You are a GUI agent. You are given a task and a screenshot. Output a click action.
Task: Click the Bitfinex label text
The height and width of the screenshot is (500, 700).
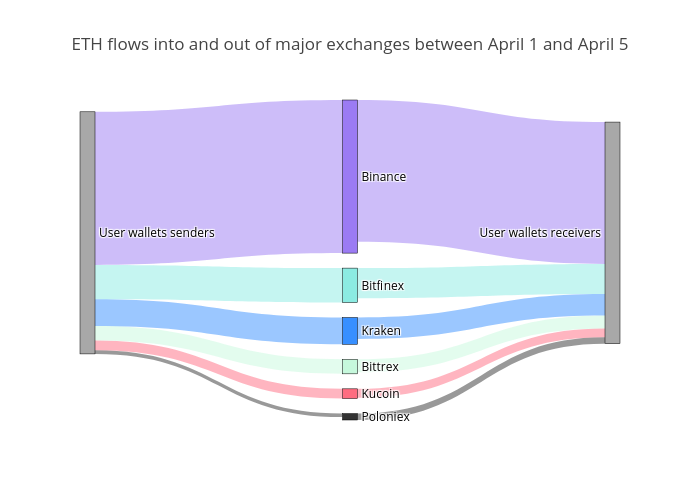point(383,286)
